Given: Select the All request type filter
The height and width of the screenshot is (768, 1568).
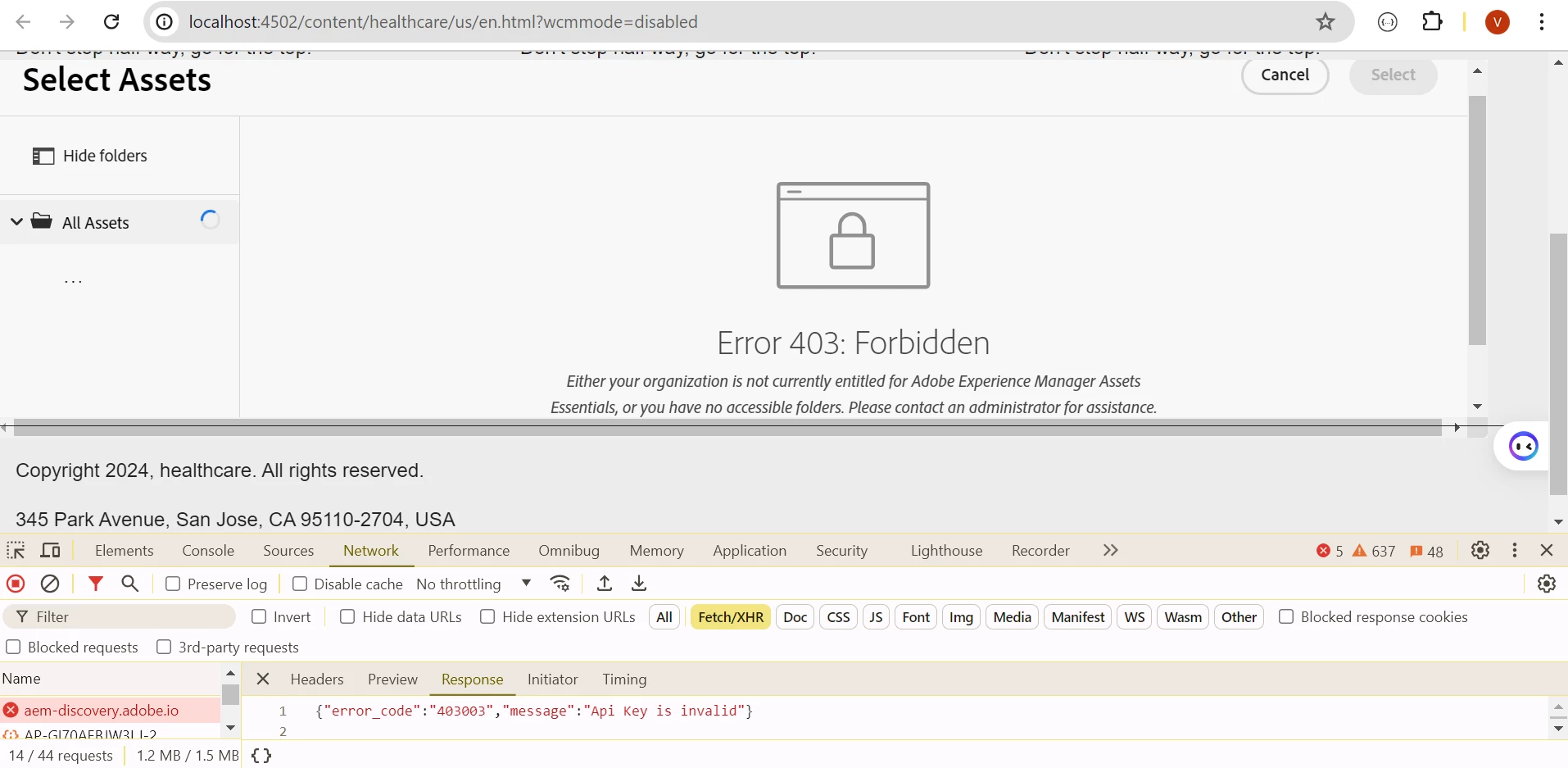Looking at the screenshot, I should click(x=664, y=617).
